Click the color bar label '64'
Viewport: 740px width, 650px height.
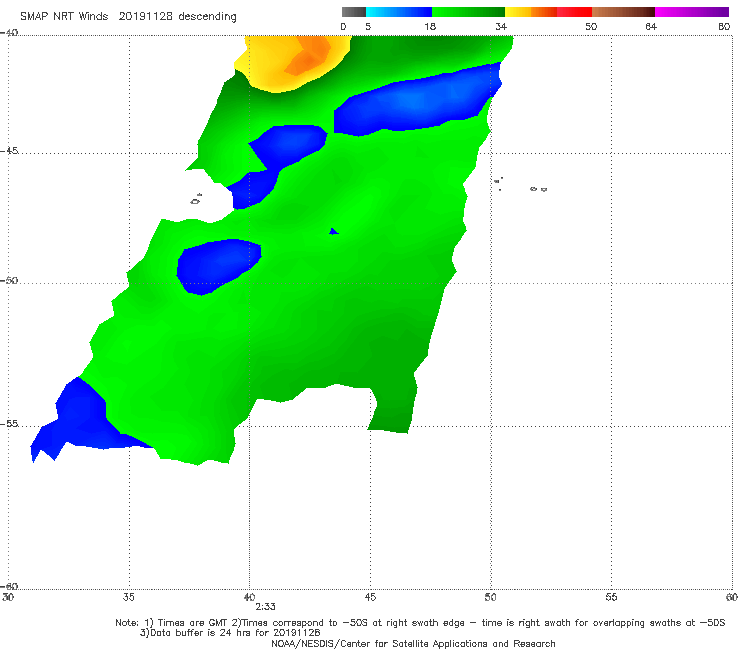(651, 26)
